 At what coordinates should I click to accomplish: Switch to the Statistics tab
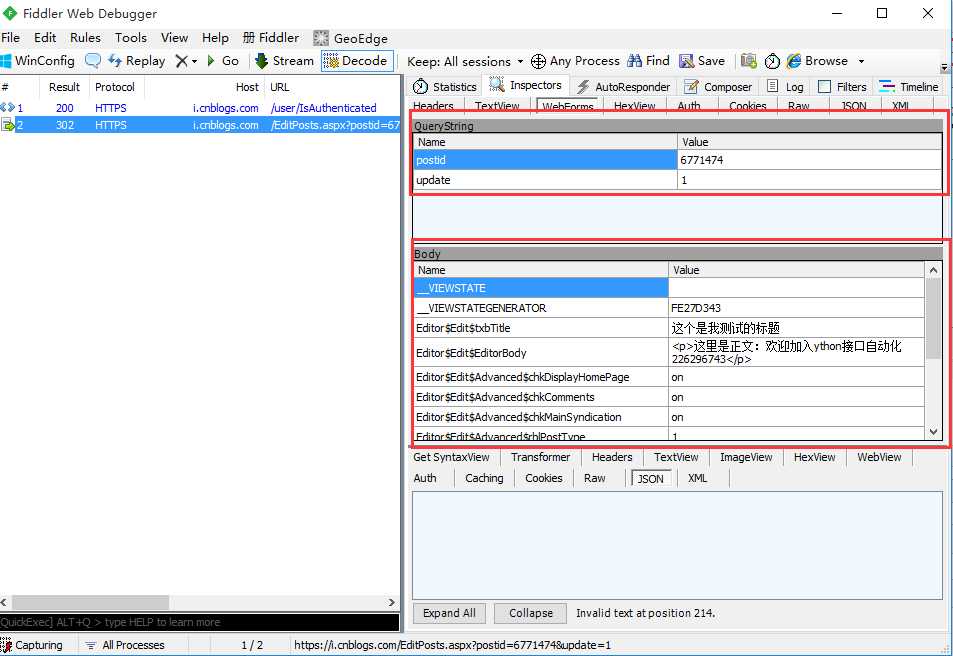444,87
